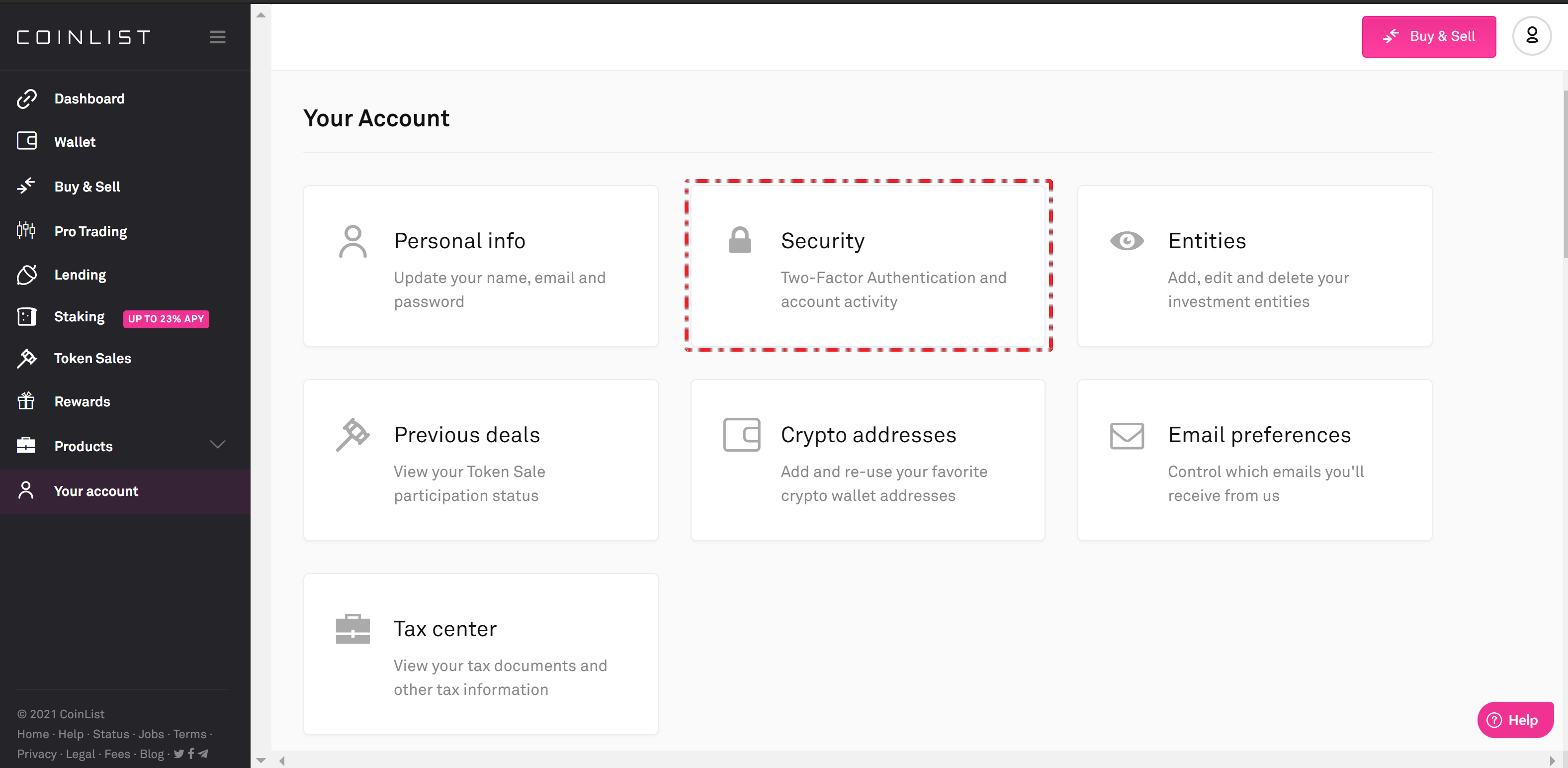This screenshot has height=768, width=1568.
Task: Open the Tax center card
Action: 480,654
